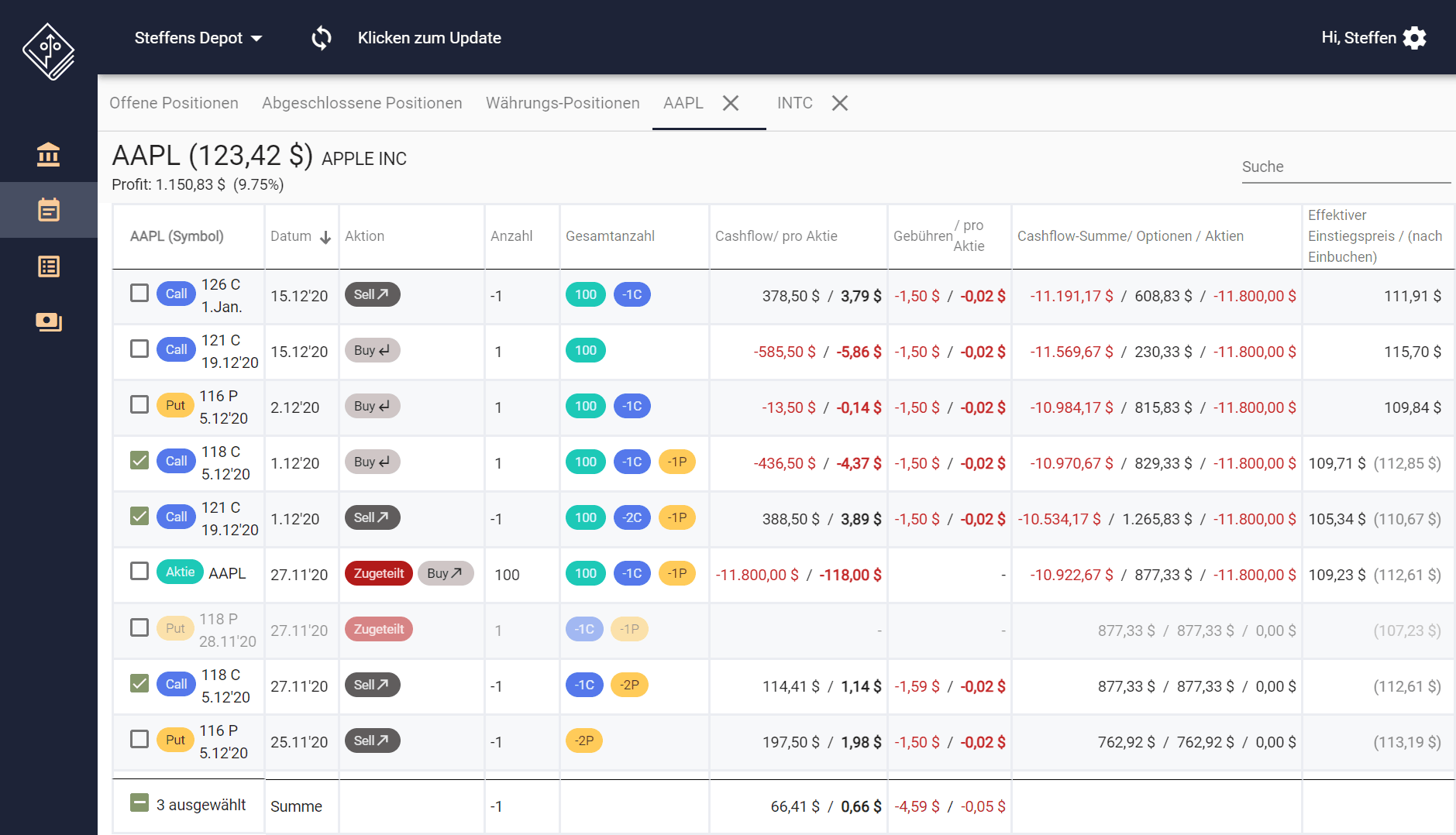Click the Sell button in 116 P 25.11'20 row
Screen dimensions: 1456x835
point(372,741)
